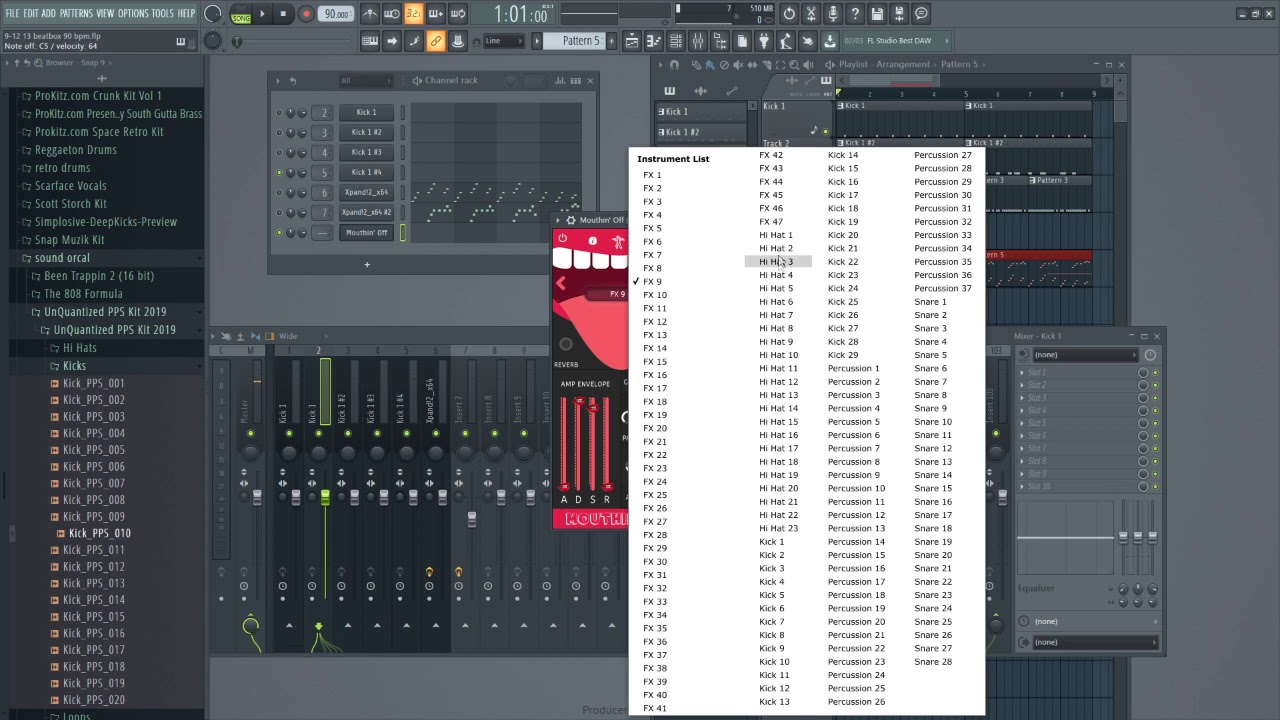Click the save project floppy icon
1280x720 pixels.
pos(877,14)
